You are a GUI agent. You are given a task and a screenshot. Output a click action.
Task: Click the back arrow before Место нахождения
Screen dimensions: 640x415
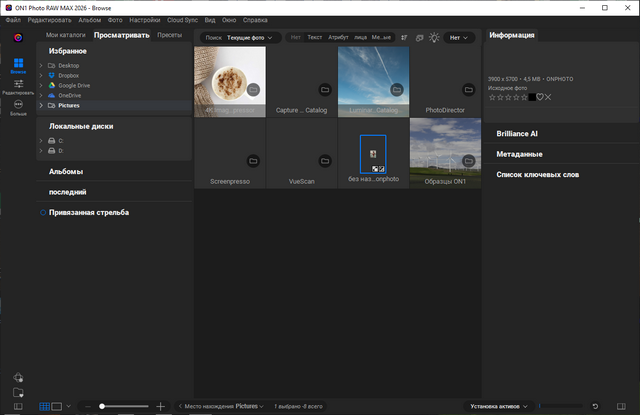(x=180, y=406)
